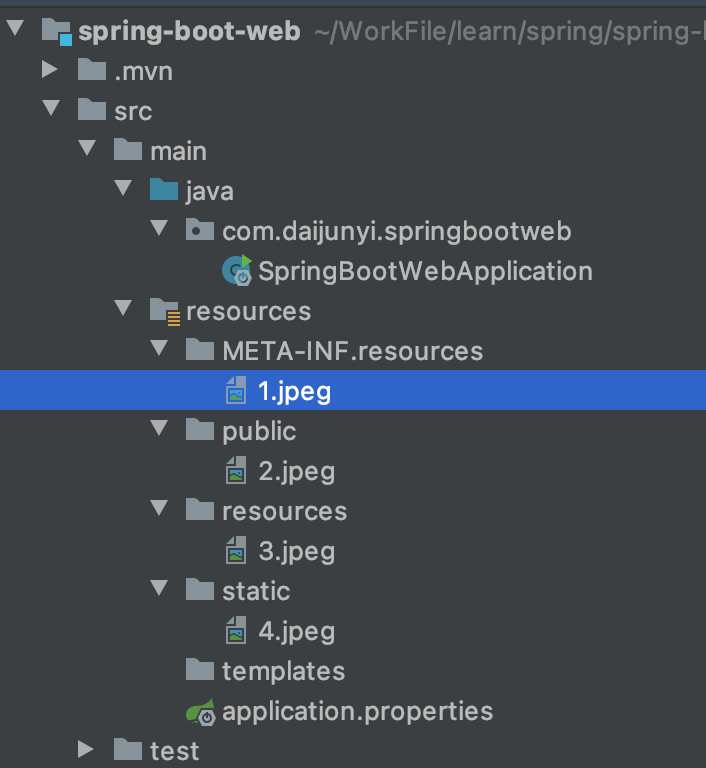The width and height of the screenshot is (706, 768).
Task: Collapse the static folder arrow
Action: point(159,590)
